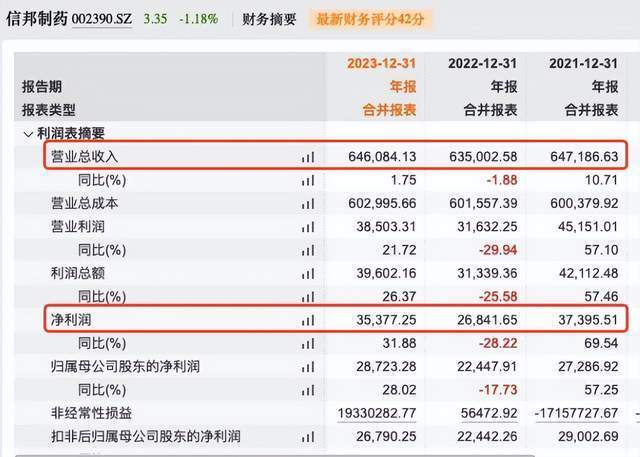Viewport: 640px width, 457px height.
Task: Open chart icon for 利润总额 row
Action: point(308,273)
